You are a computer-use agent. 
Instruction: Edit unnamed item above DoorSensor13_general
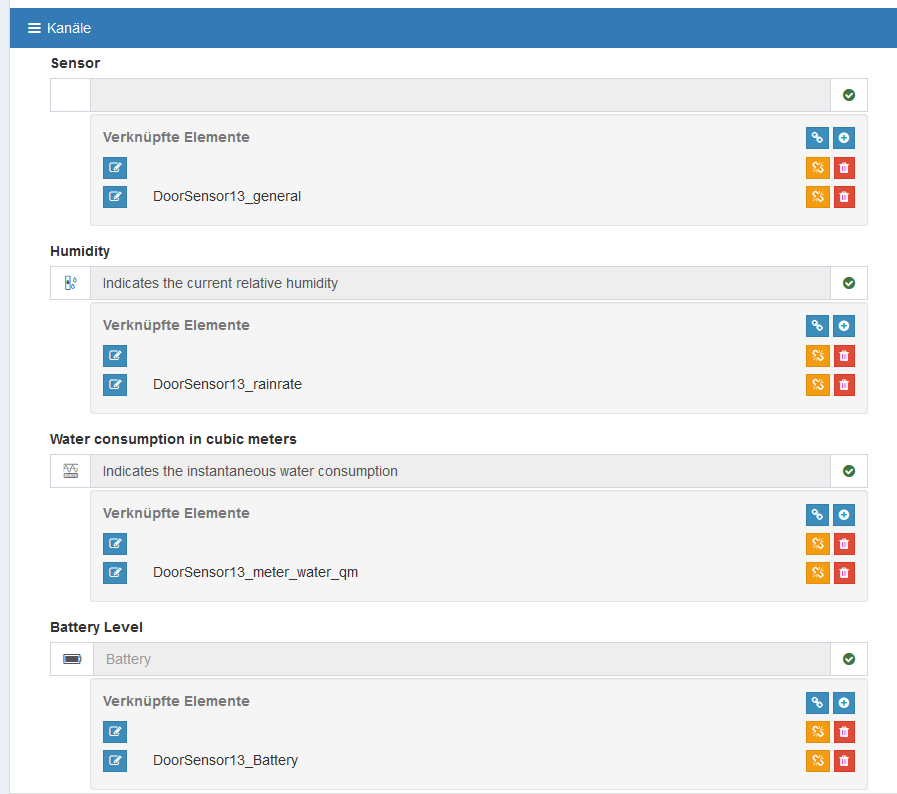point(115,168)
